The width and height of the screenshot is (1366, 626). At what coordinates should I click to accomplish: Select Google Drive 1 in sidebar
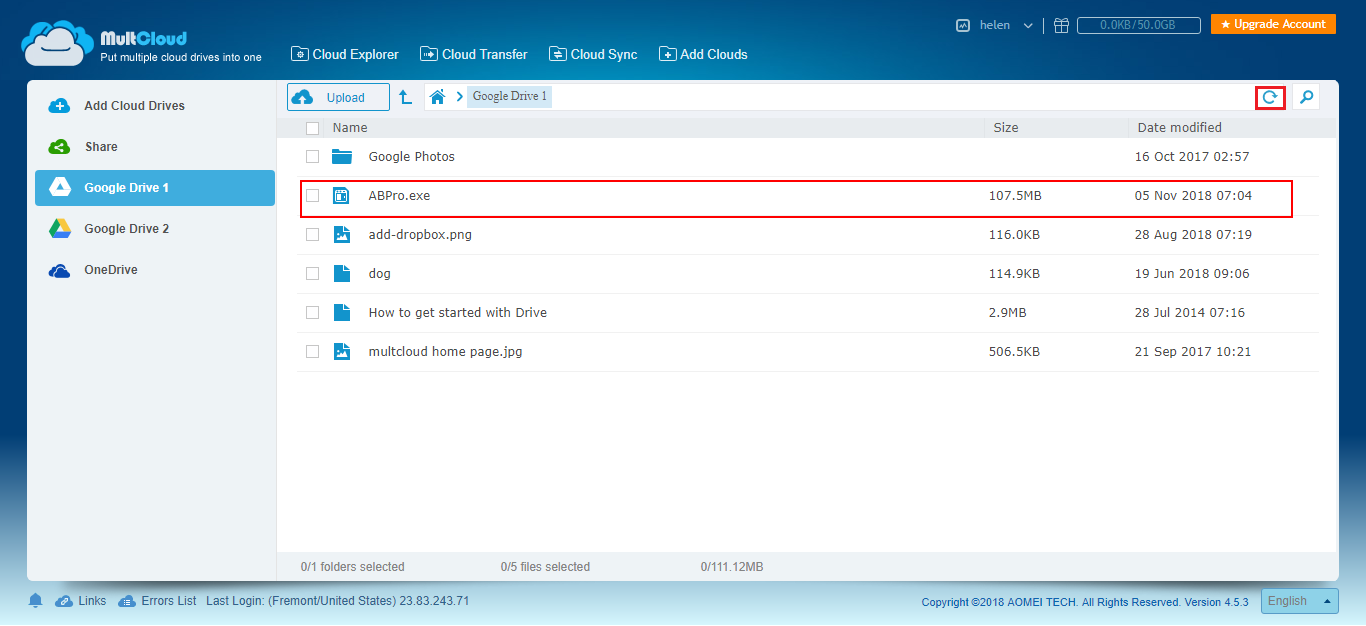coord(155,188)
